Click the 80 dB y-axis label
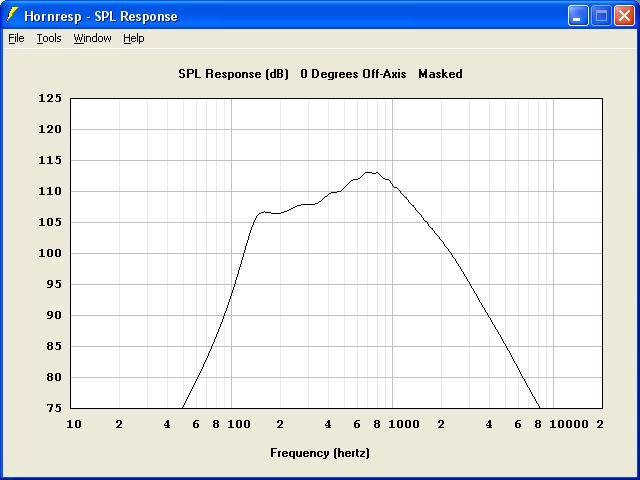This screenshot has width=640, height=480. (53, 377)
